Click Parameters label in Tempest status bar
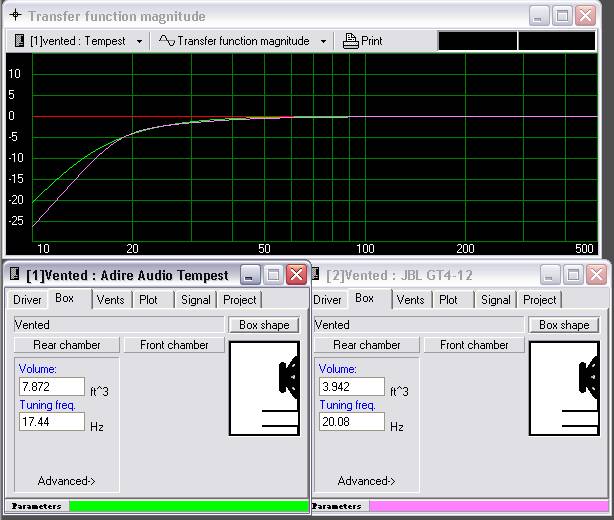 click(36, 506)
